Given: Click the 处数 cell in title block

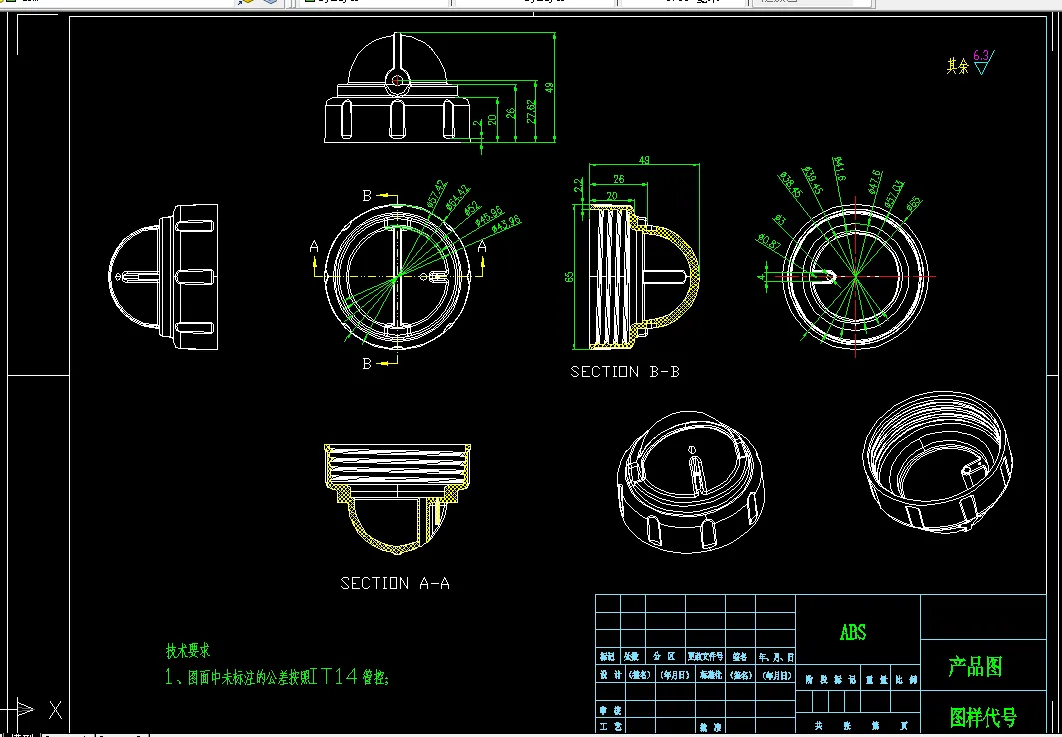Looking at the screenshot, I should [x=632, y=656].
